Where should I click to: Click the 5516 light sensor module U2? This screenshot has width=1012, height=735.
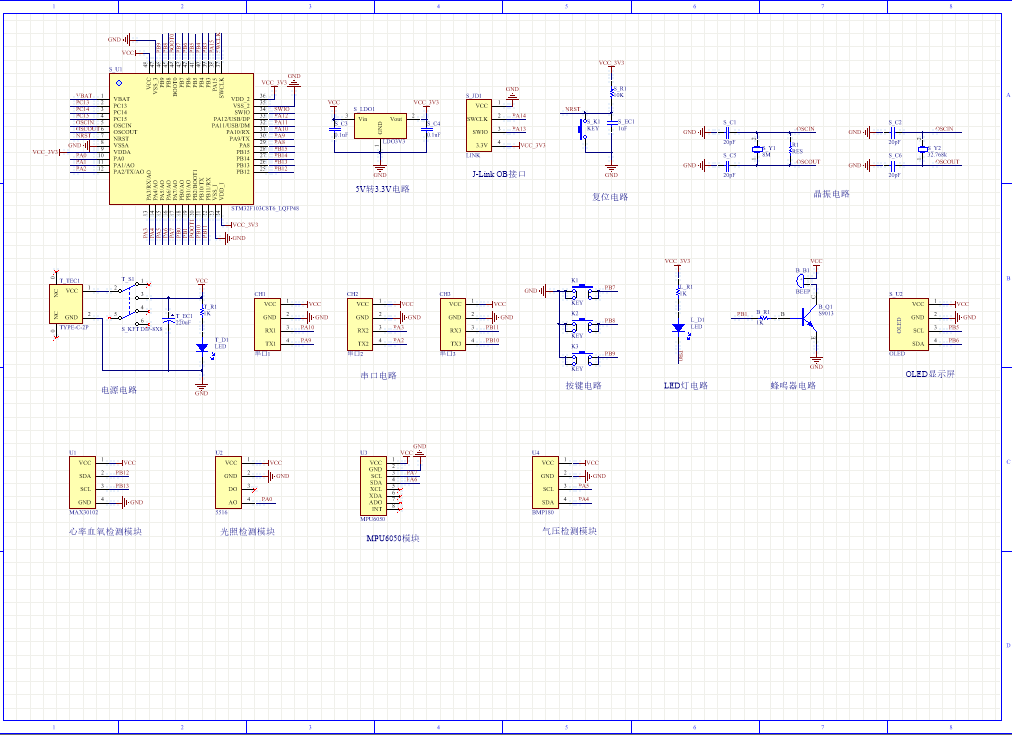click(229, 483)
